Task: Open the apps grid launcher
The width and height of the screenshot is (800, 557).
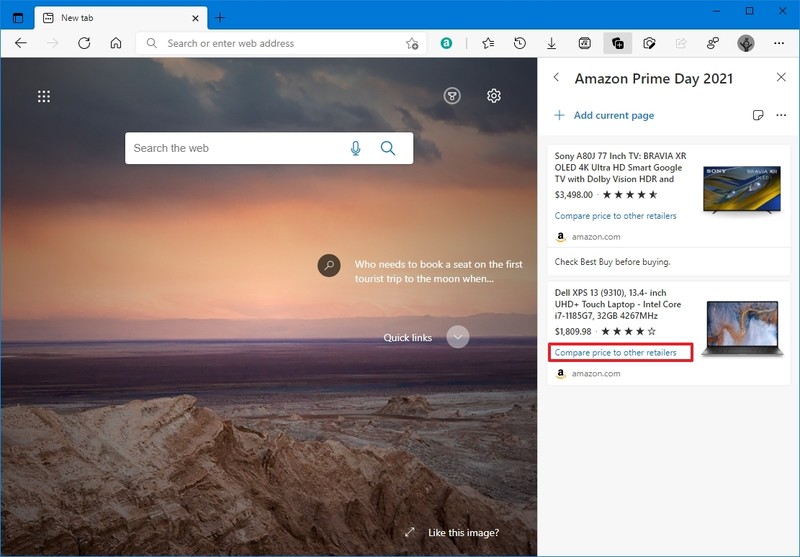Action: click(x=44, y=96)
